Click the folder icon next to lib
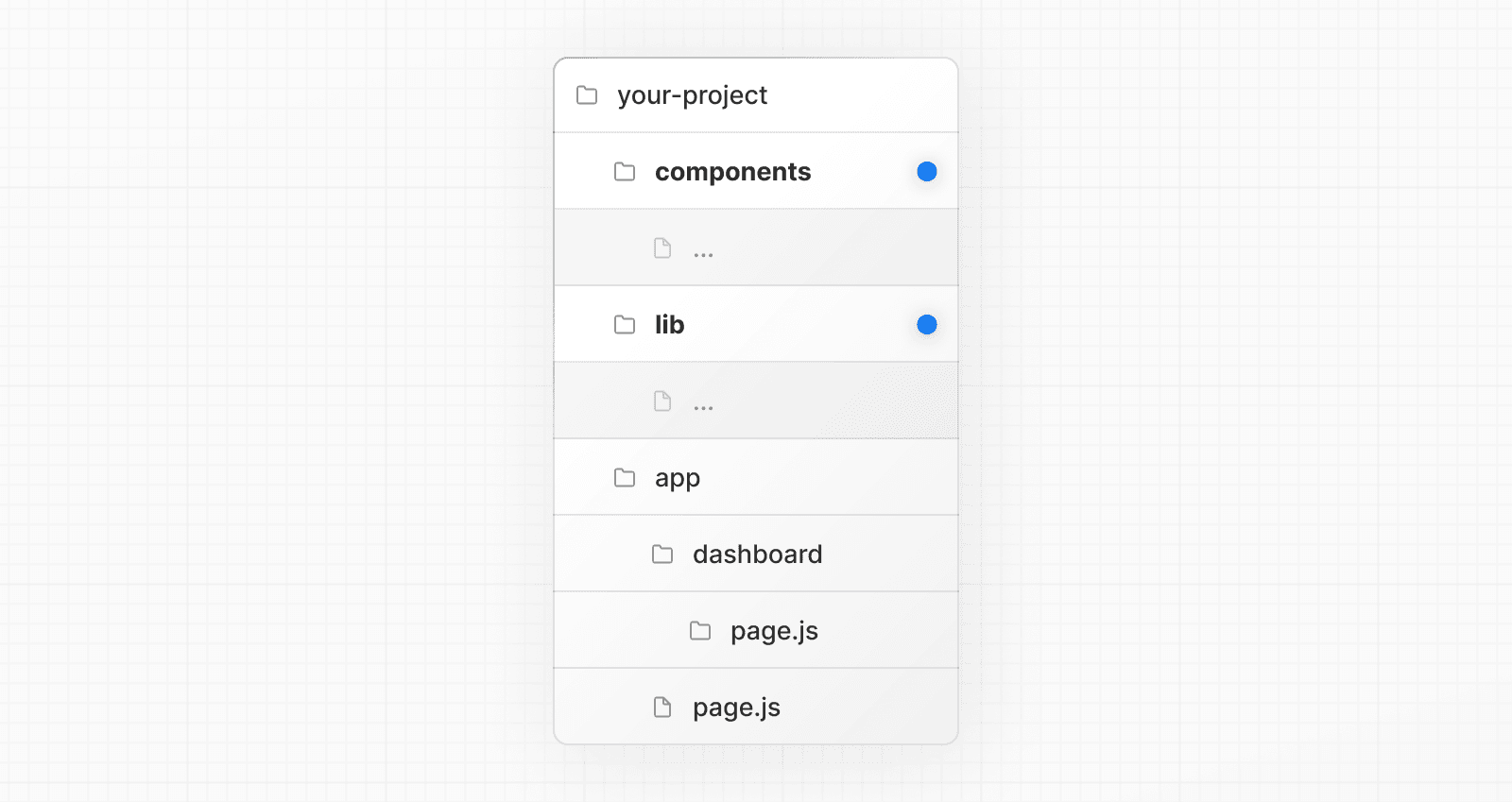 [x=625, y=325]
